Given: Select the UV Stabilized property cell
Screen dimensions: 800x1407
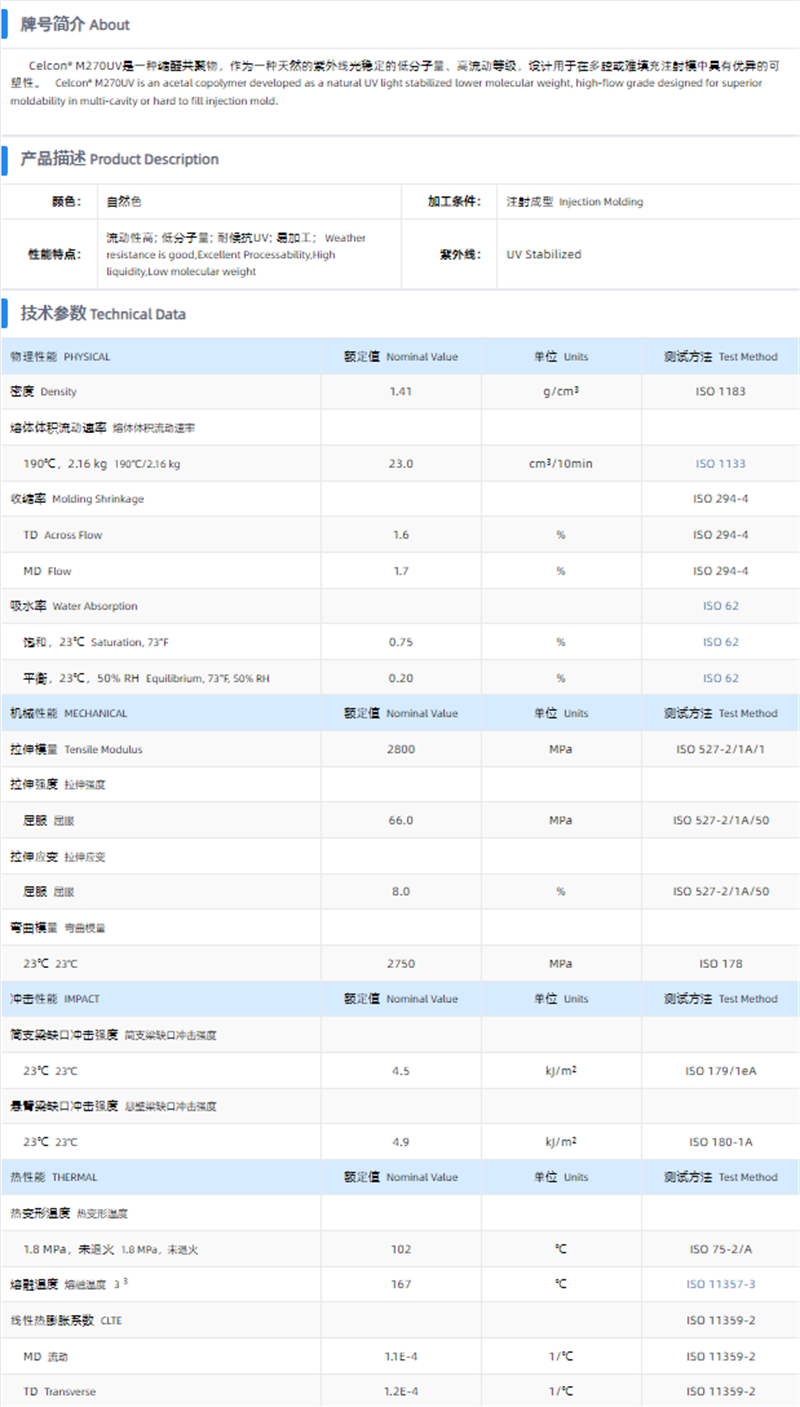Looking at the screenshot, I should tap(543, 255).
